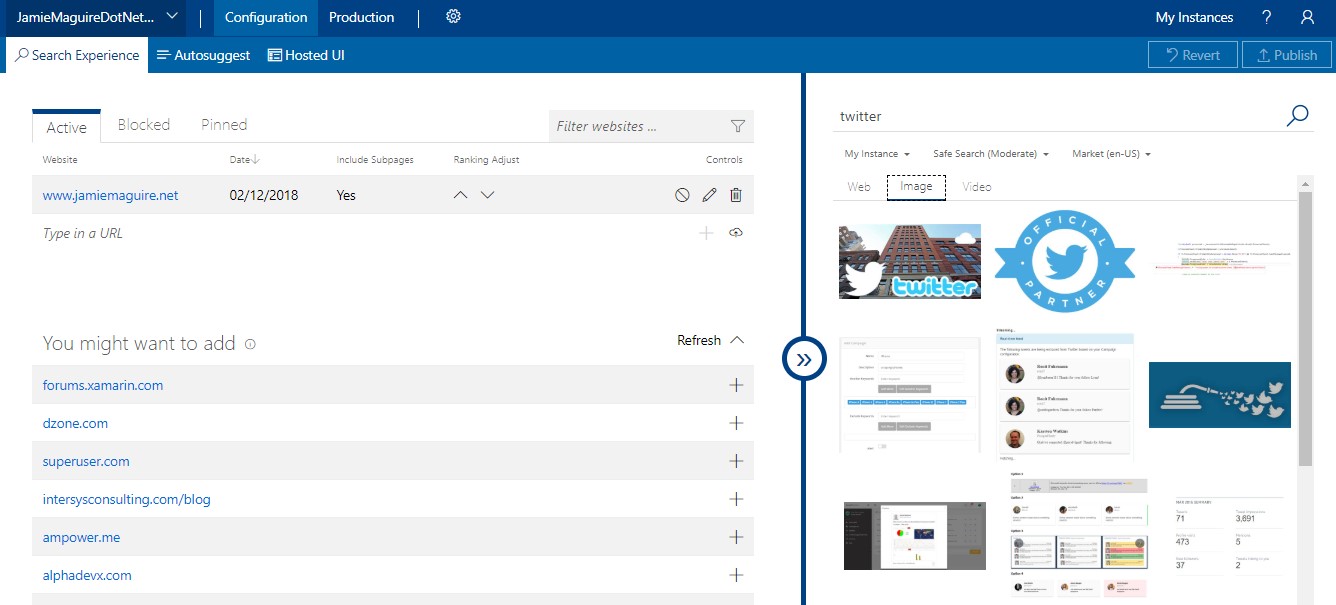Add intersysconsulting.com/blog with its plus icon

point(737,499)
